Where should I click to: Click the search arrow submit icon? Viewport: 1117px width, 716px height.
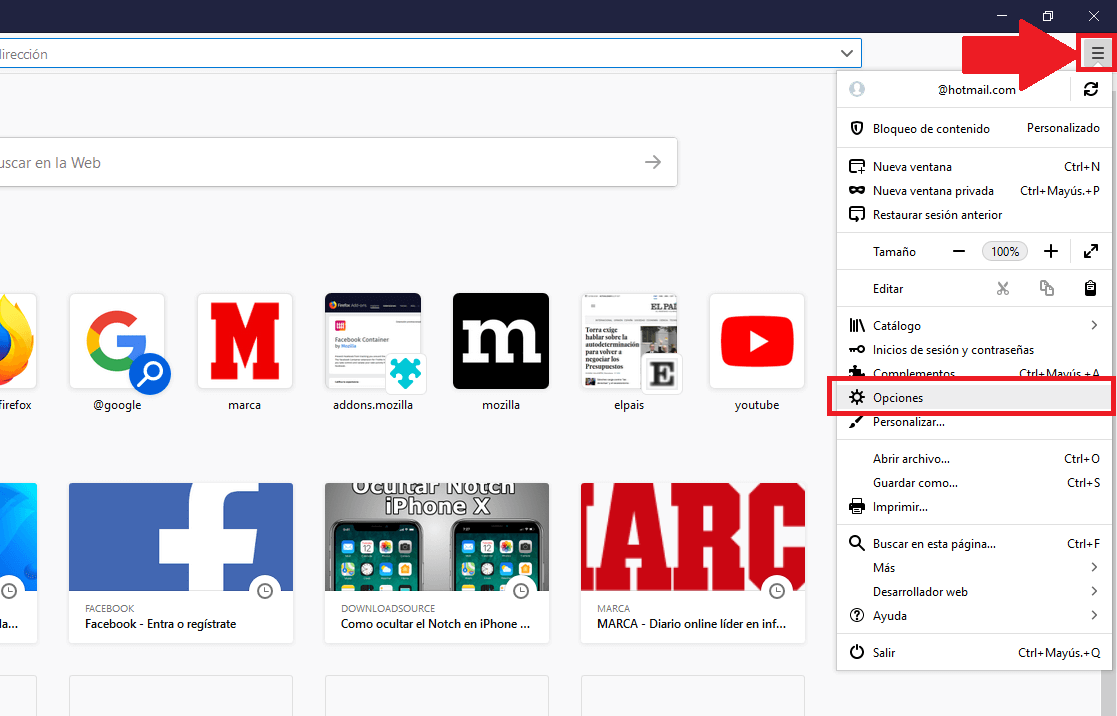pyautogui.click(x=653, y=162)
